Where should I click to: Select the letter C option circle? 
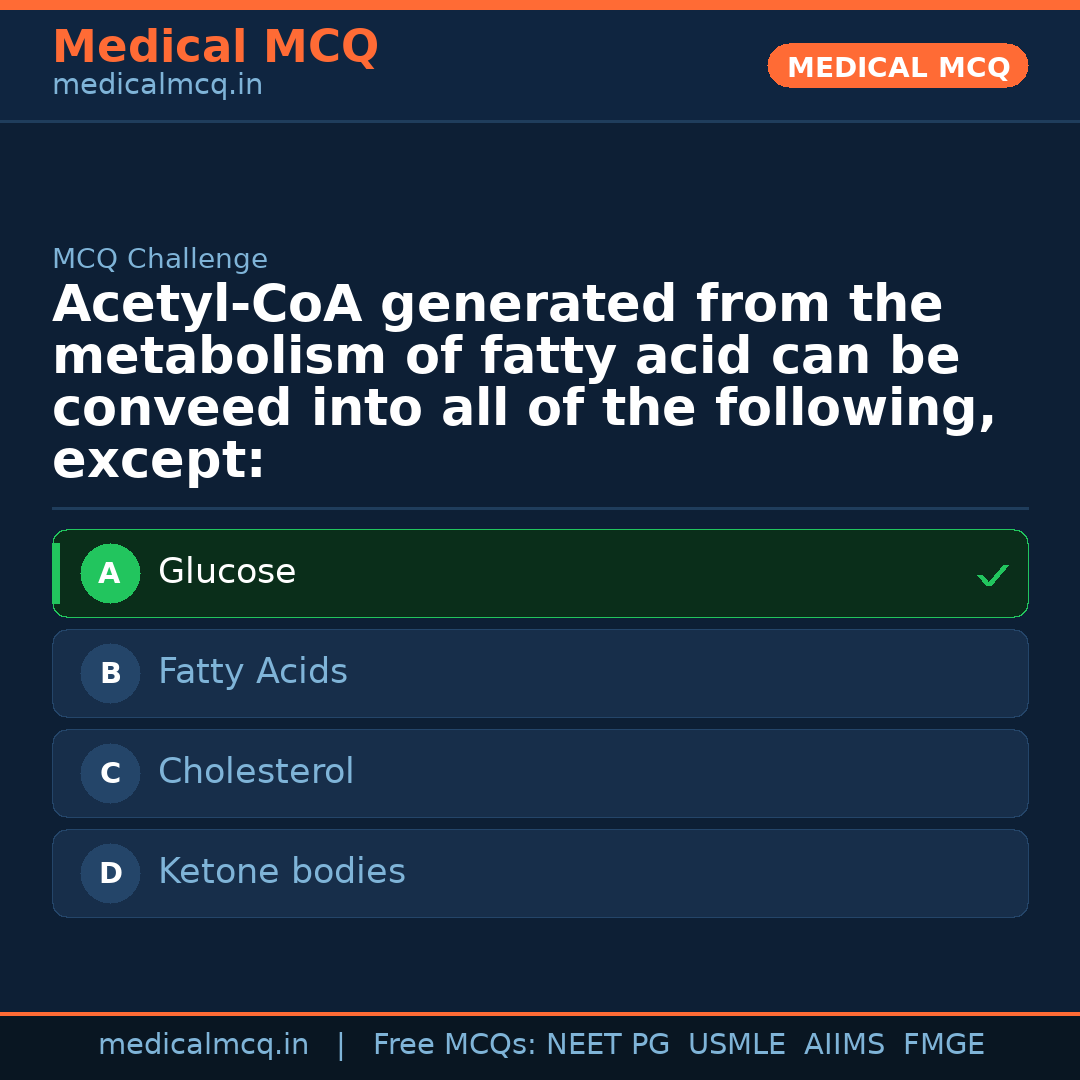click(x=110, y=774)
